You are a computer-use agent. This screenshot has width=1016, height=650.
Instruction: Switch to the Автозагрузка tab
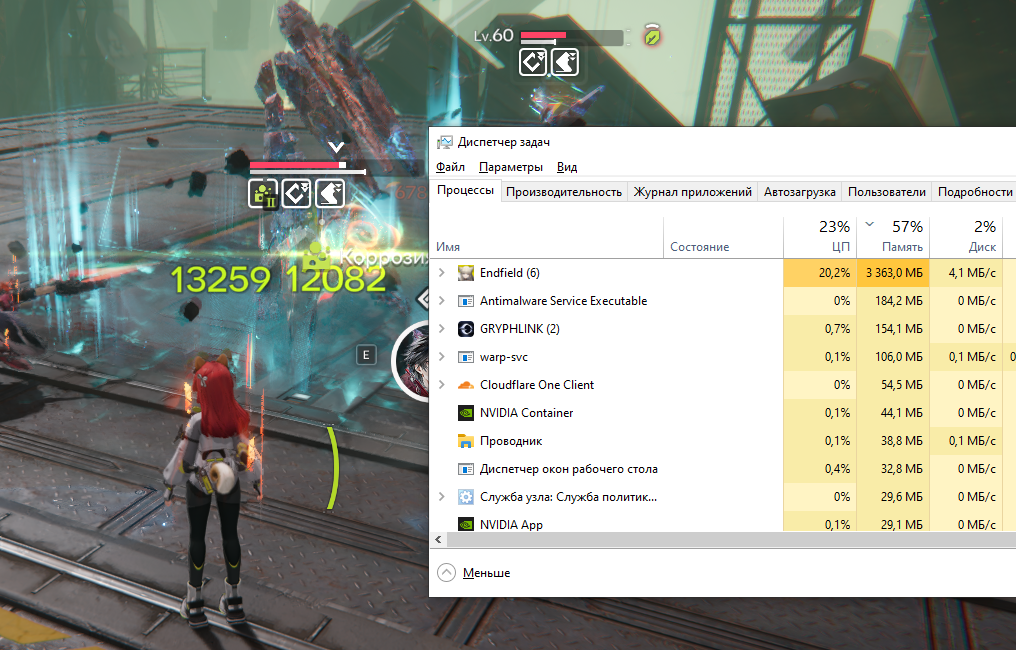coord(800,192)
